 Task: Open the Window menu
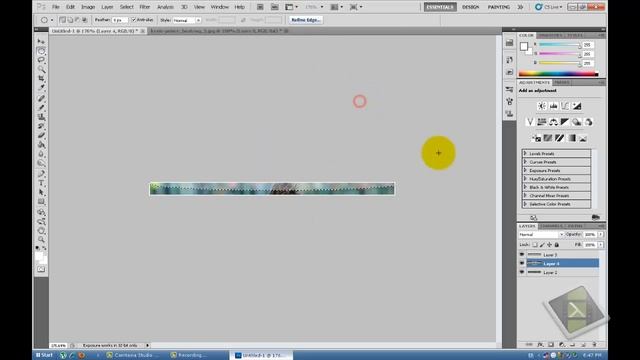220,7
